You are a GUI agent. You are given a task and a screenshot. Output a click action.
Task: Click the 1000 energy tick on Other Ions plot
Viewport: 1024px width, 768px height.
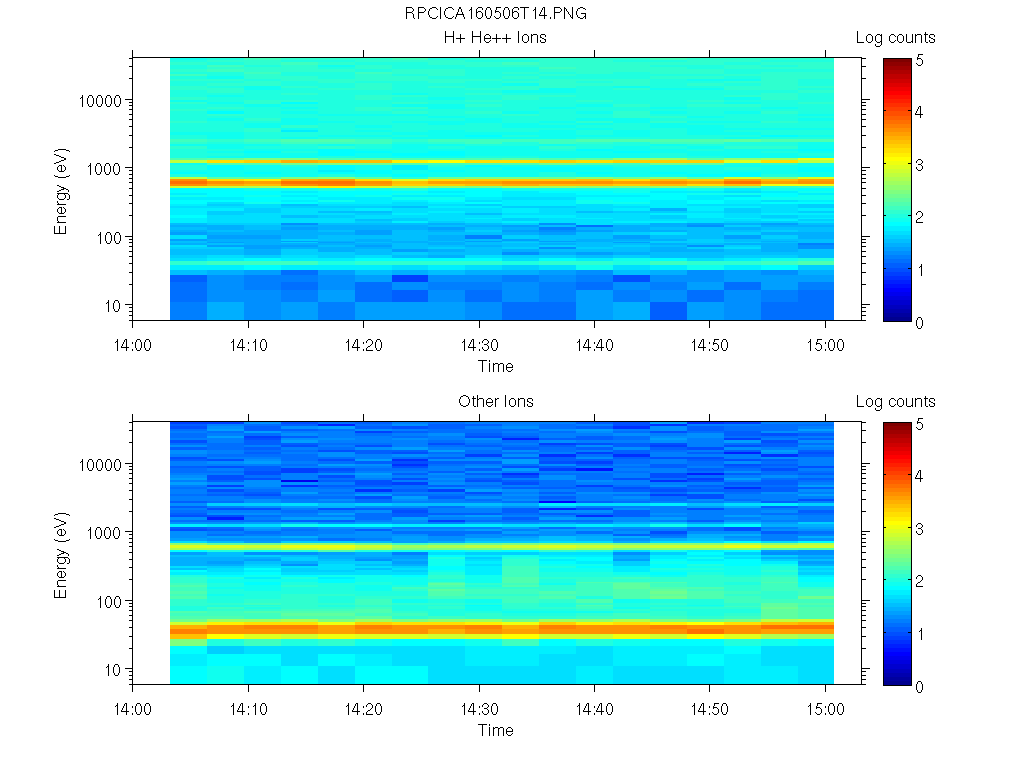[x=104, y=534]
